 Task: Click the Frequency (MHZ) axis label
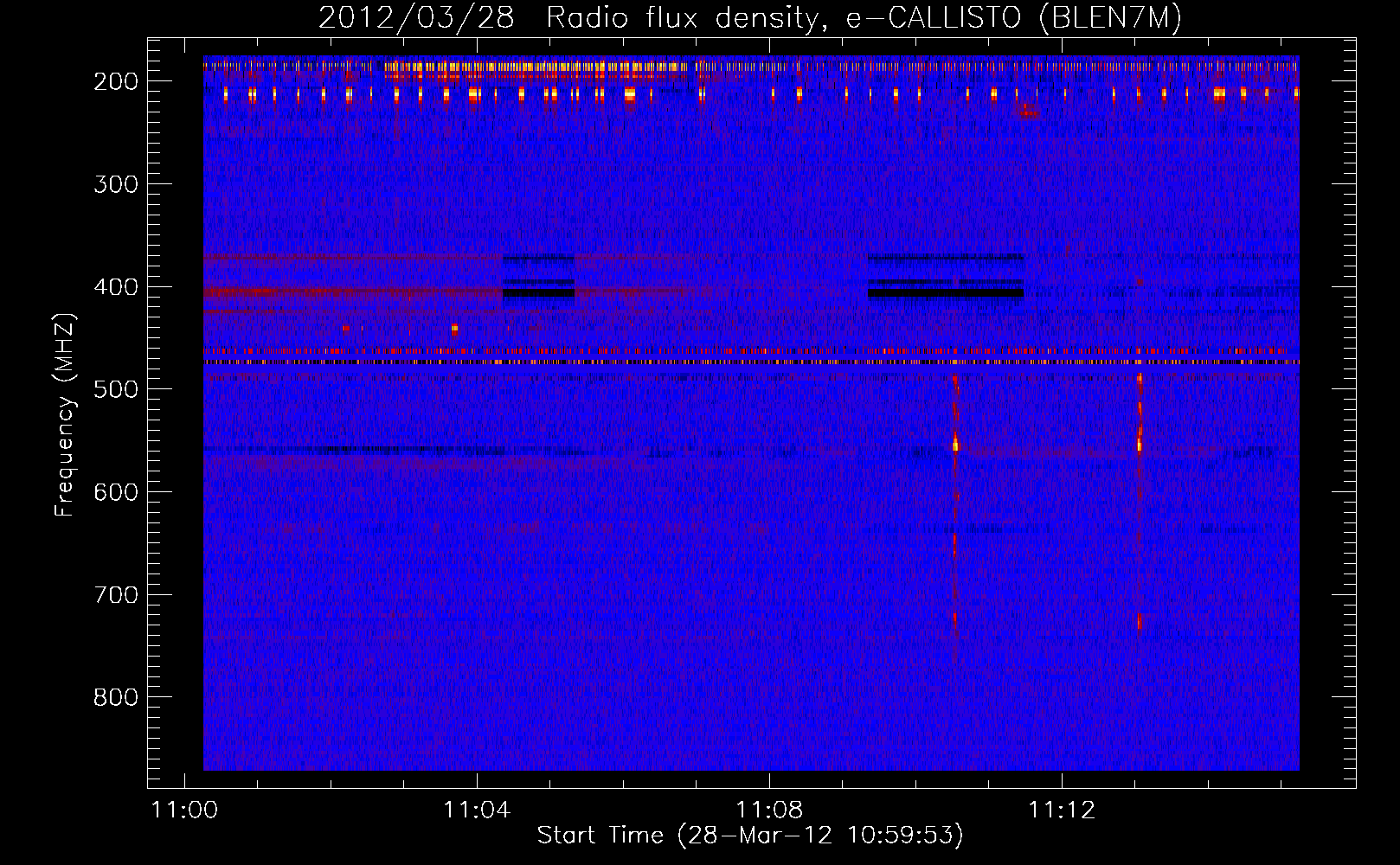click(65, 414)
